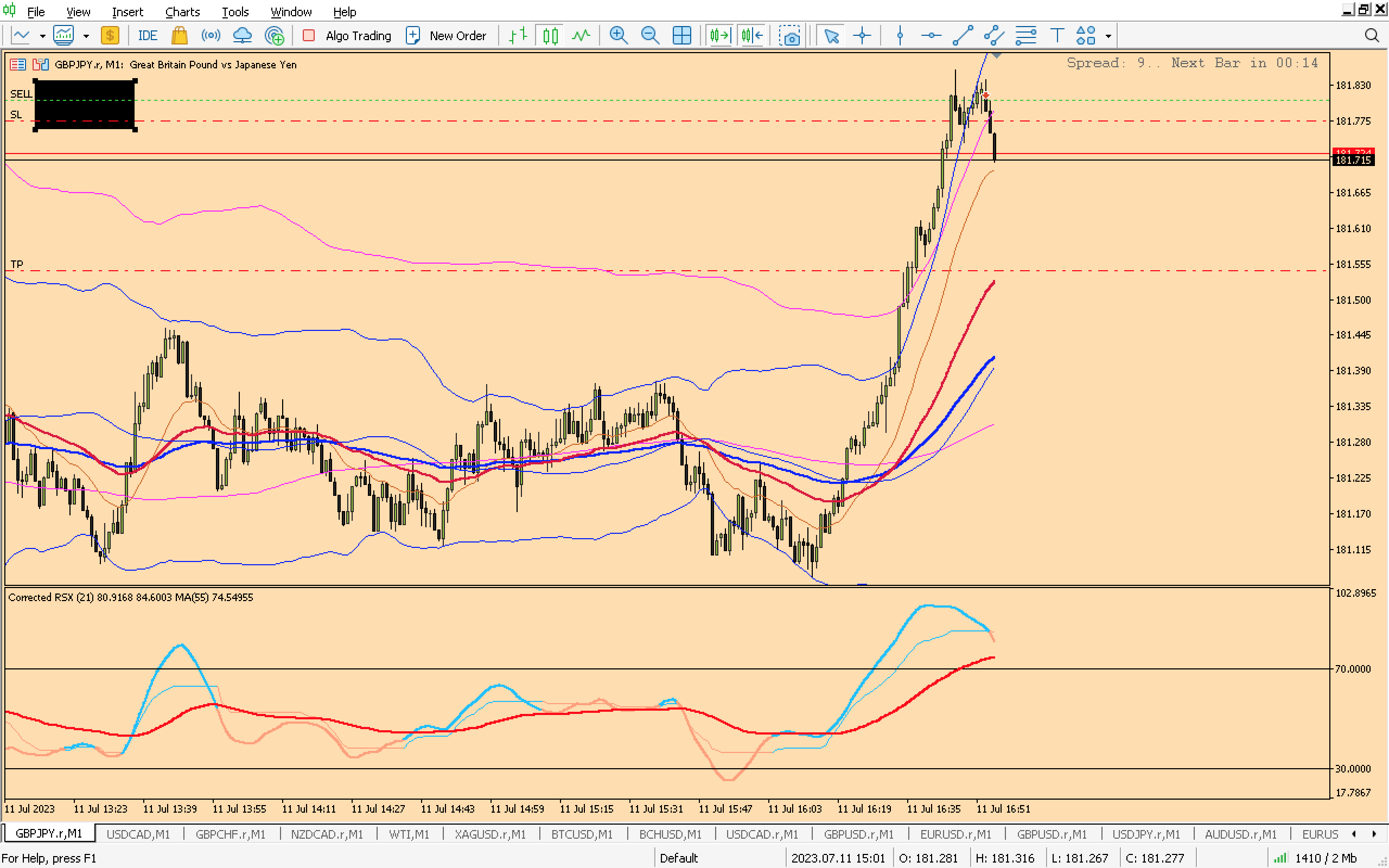This screenshot has width=1389, height=868.
Task: Switch to the XAGUSD.r,M1 chart tab
Action: coord(489,834)
